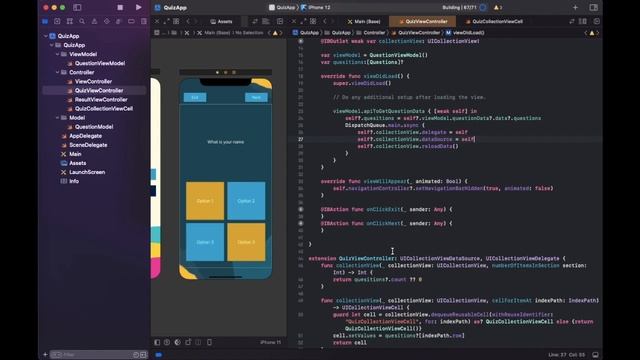Open the issue navigator

[94, 21]
